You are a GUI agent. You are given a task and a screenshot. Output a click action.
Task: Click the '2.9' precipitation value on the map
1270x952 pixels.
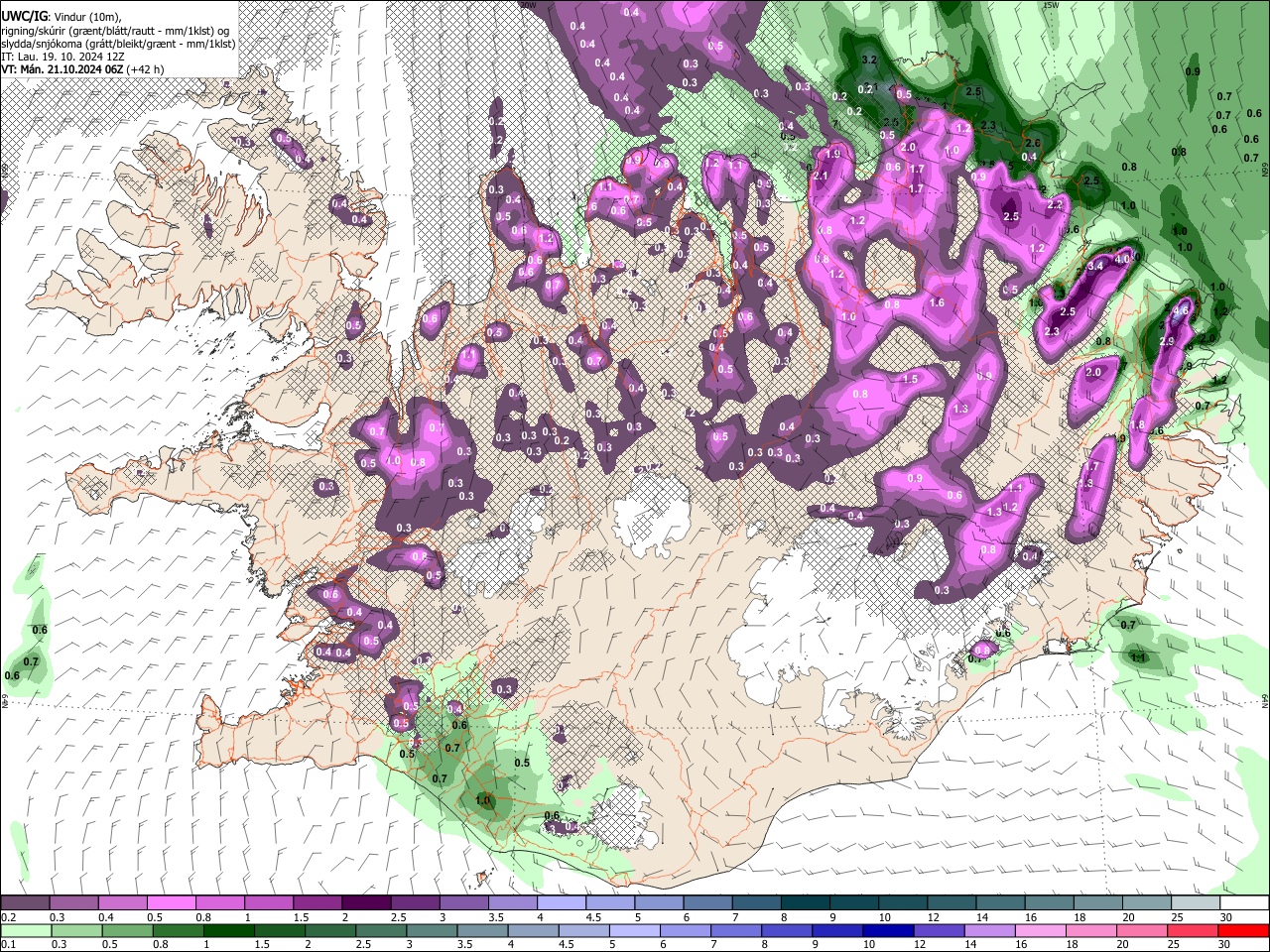1167,341
